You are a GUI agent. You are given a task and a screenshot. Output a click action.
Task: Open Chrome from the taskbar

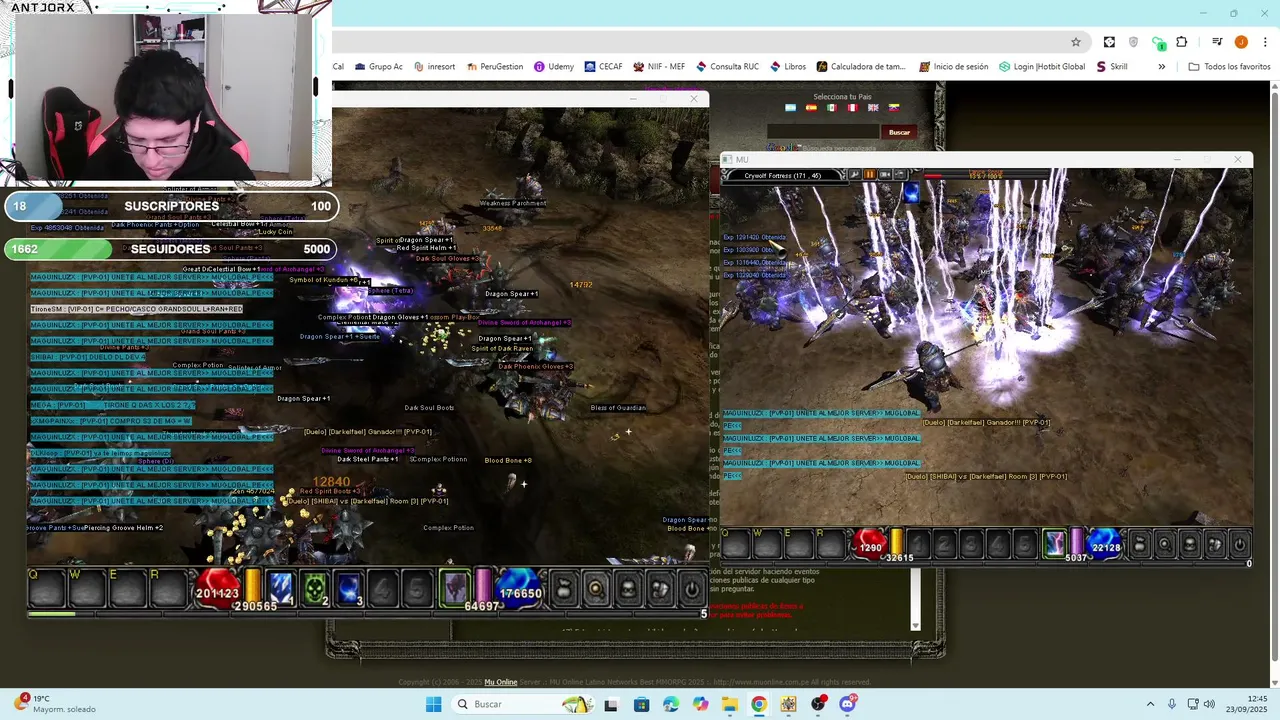pos(759,704)
